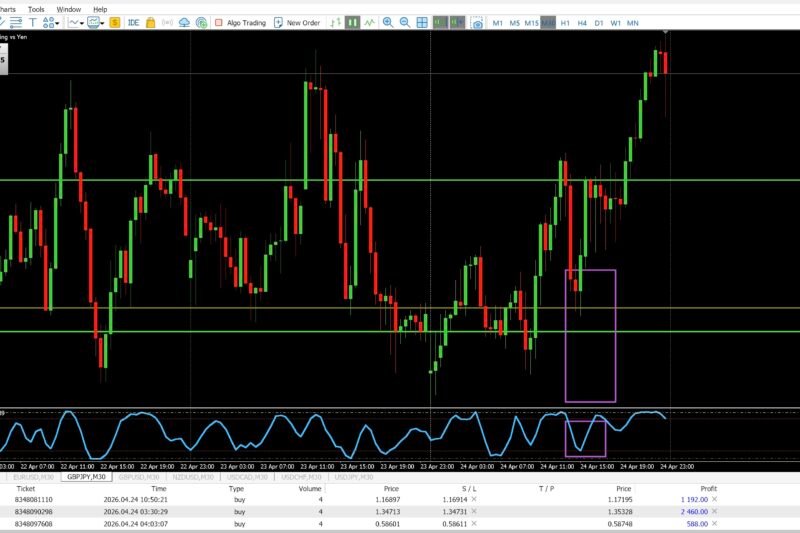Open the cloud VPS hosting icon
This screenshot has width=800, height=533.
(184, 22)
